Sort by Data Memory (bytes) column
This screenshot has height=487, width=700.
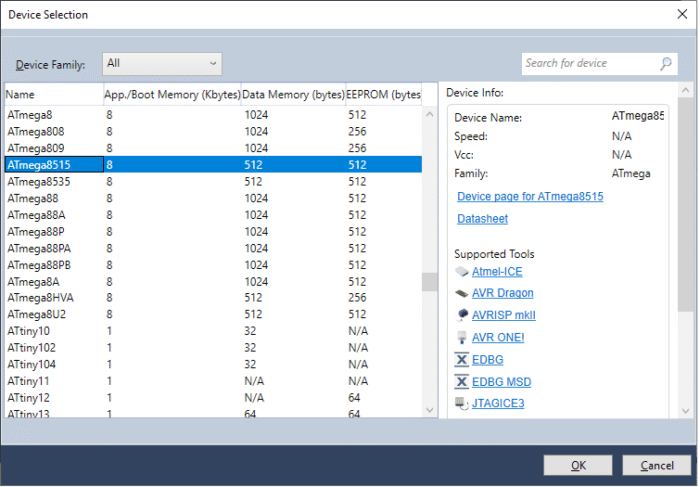tap(292, 94)
